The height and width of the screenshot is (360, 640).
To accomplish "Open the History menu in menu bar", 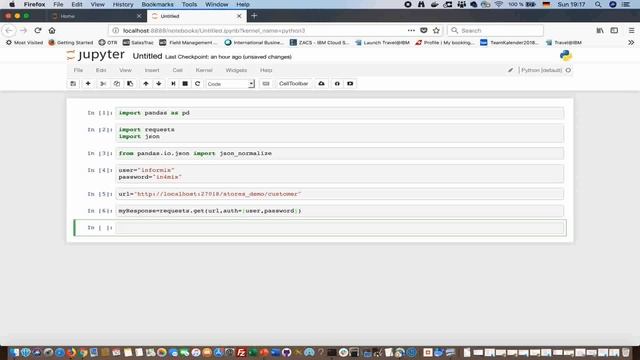I will (x=123, y=4).
